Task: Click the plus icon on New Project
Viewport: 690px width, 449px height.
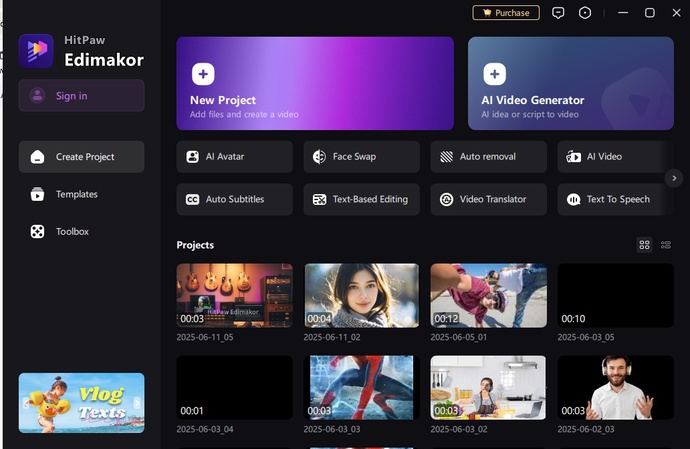Action: [203, 74]
